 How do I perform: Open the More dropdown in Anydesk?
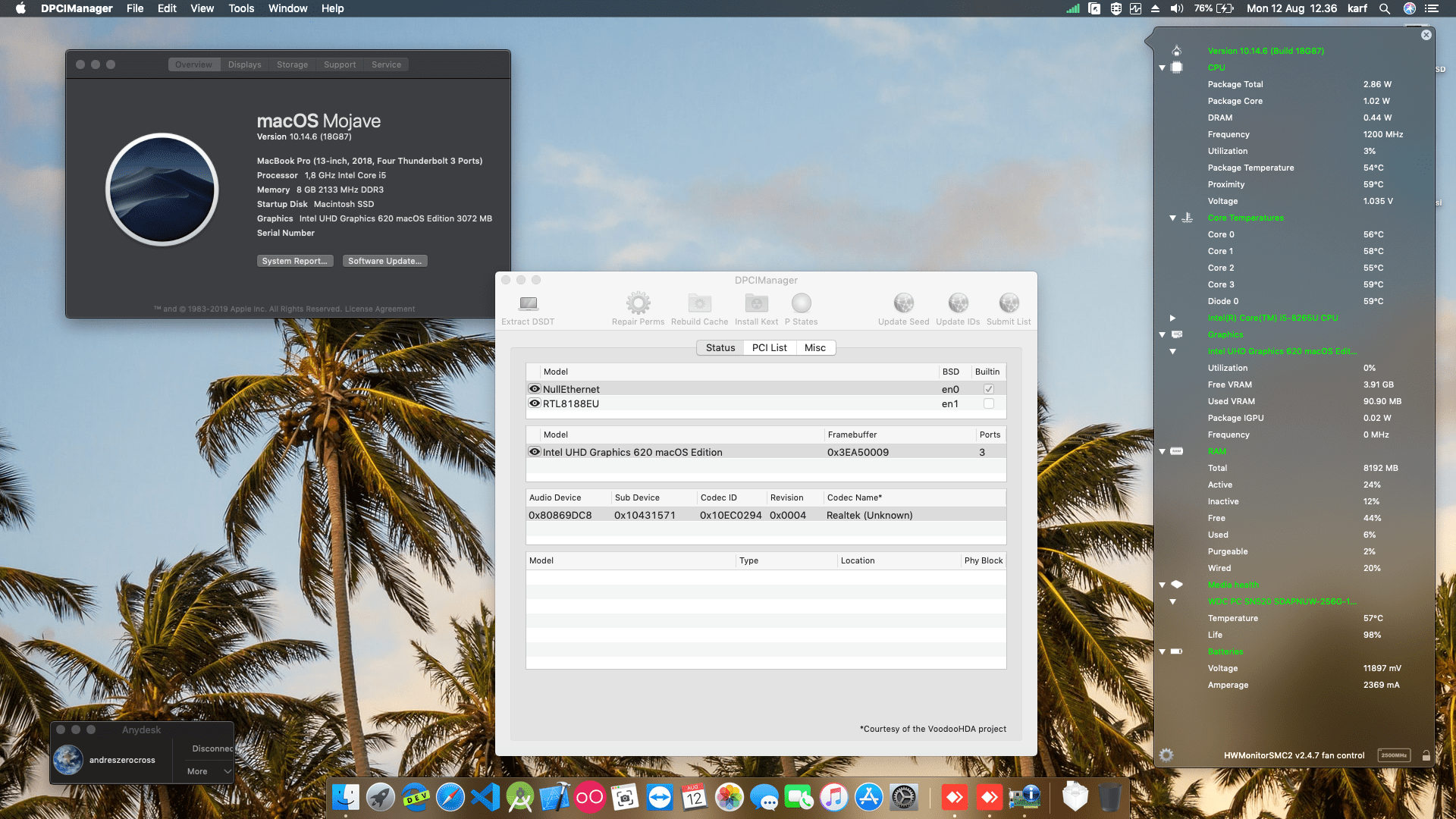209,771
